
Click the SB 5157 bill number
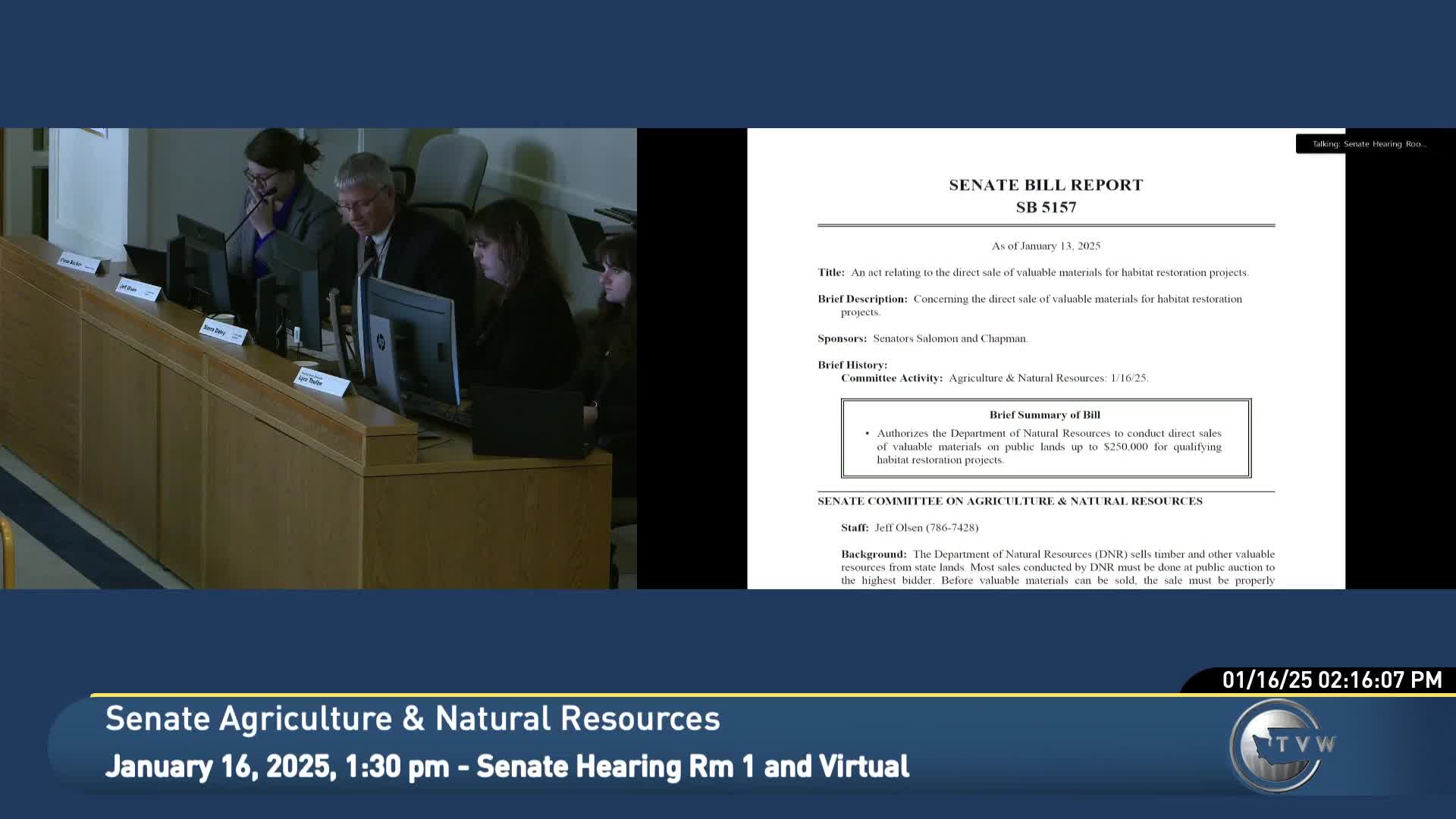coord(1044,206)
